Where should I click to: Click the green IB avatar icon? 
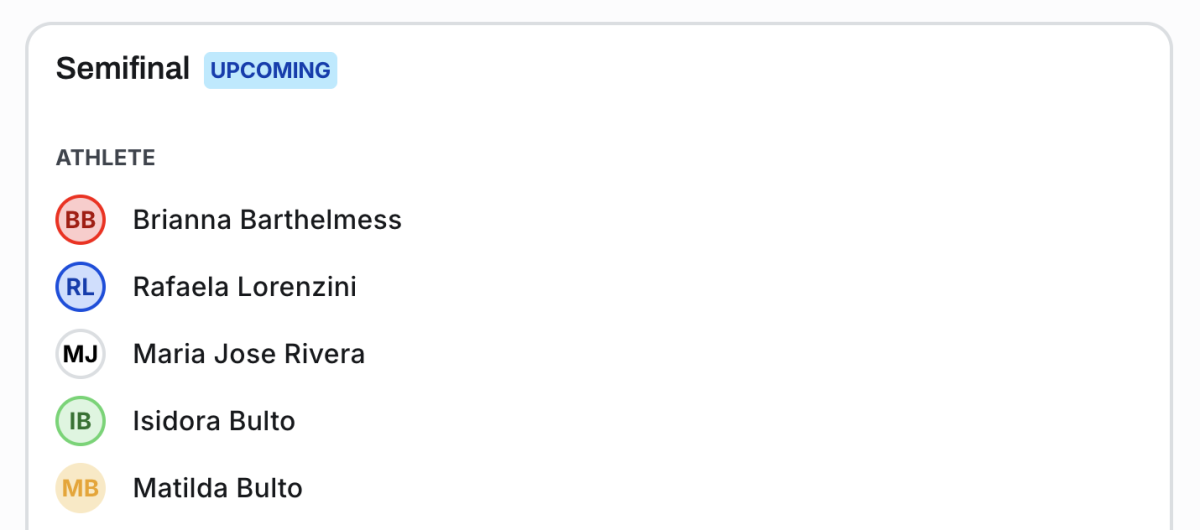(80, 421)
